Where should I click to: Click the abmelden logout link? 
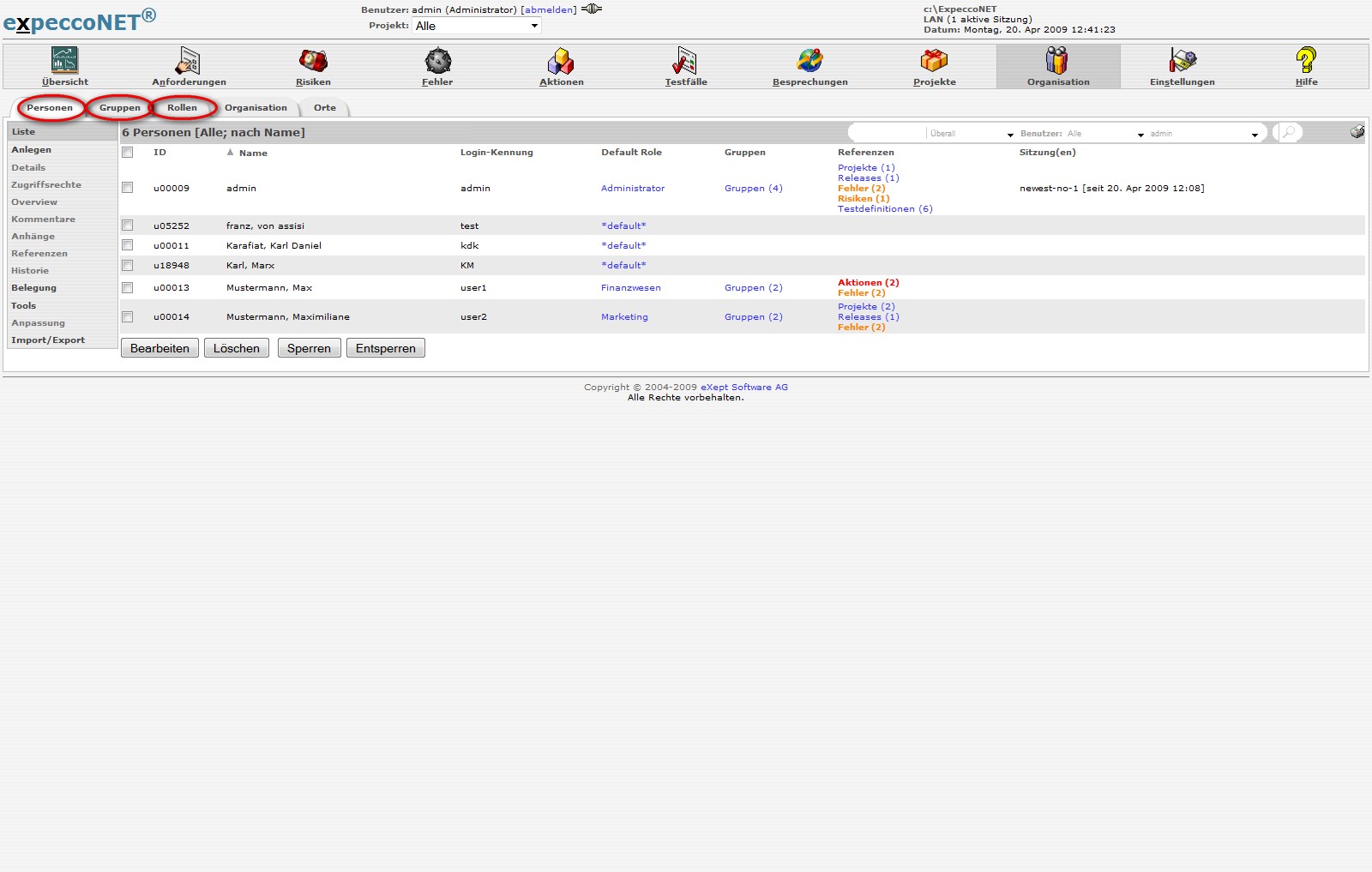549,10
